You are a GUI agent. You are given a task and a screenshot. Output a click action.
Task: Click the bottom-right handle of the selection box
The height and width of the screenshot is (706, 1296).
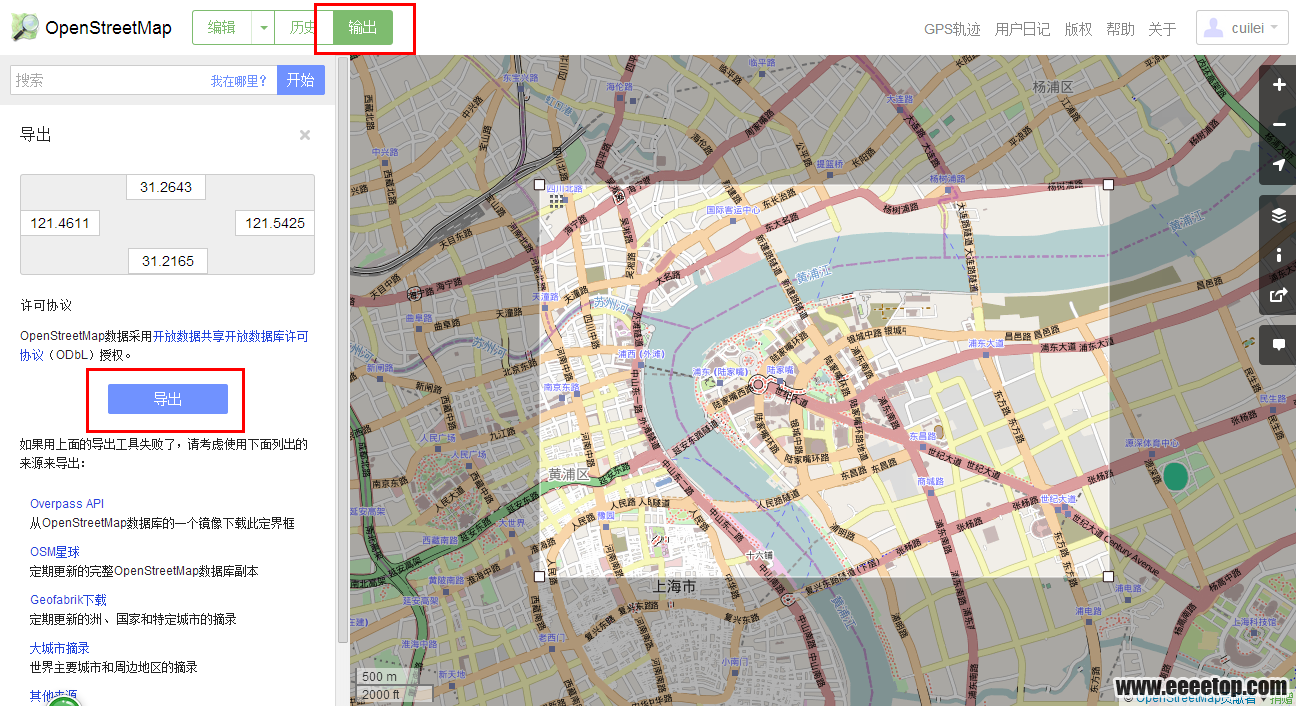point(1108,576)
